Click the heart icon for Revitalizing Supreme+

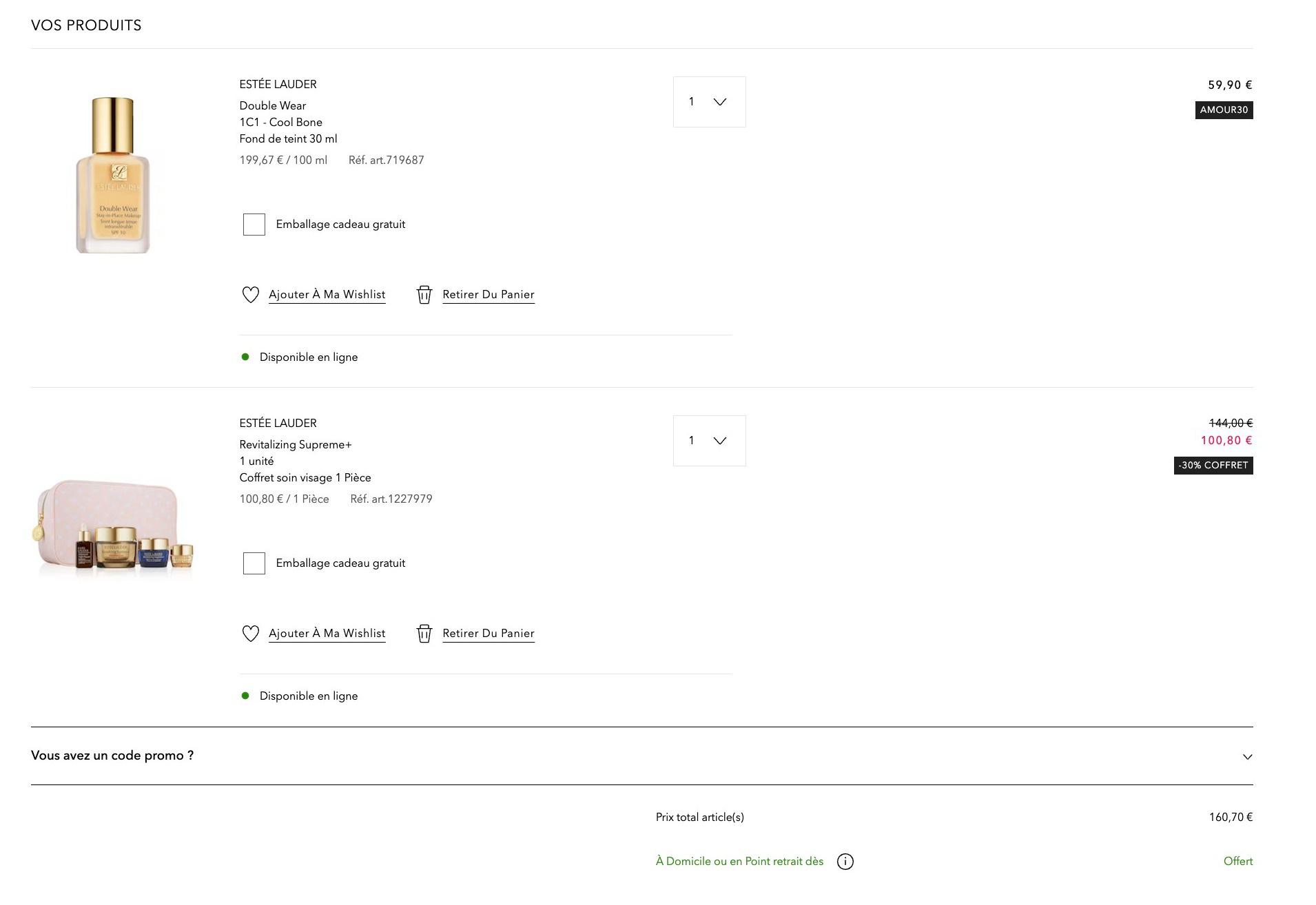point(250,634)
